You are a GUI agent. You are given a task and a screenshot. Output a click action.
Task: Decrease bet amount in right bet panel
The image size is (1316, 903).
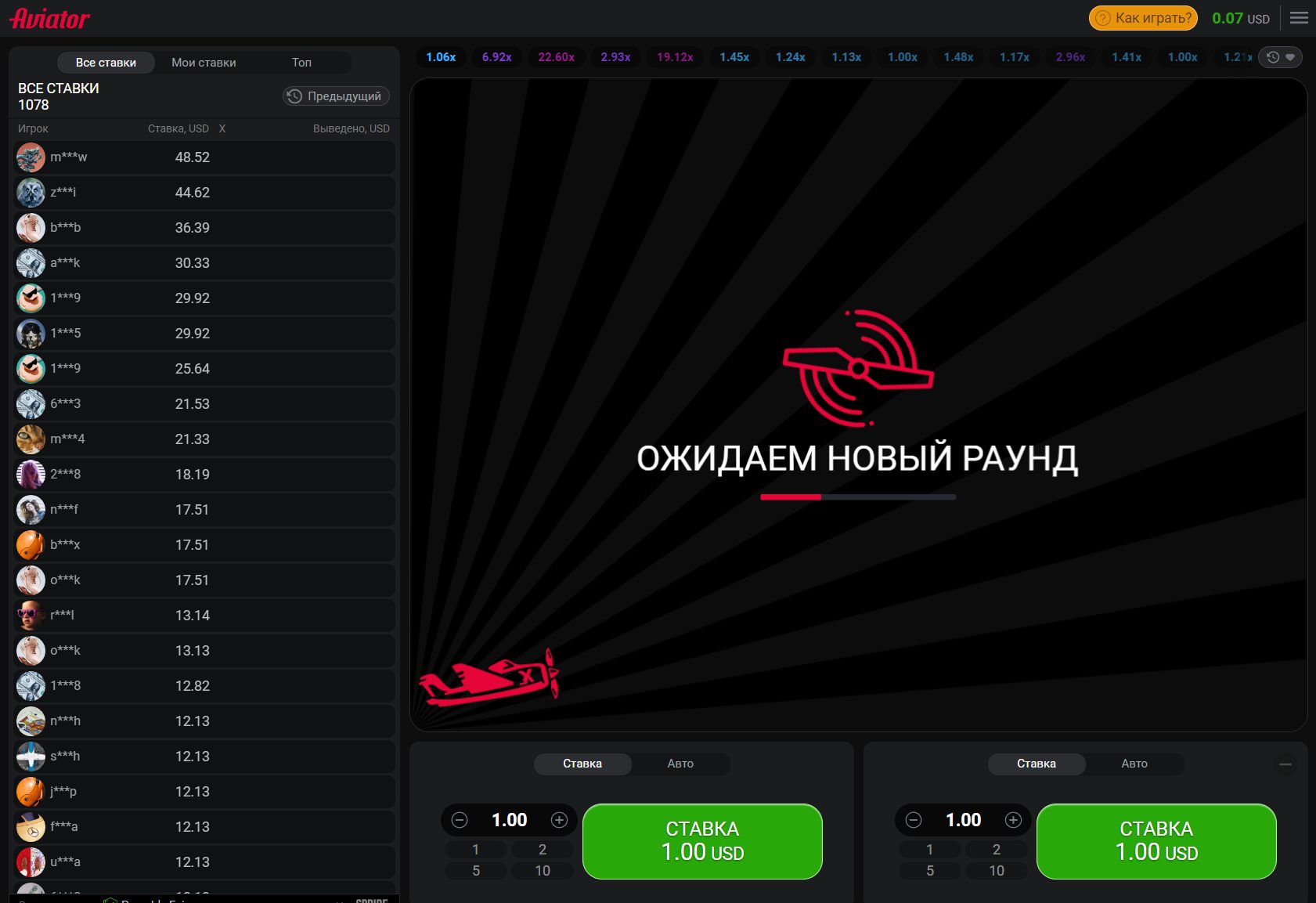(914, 820)
